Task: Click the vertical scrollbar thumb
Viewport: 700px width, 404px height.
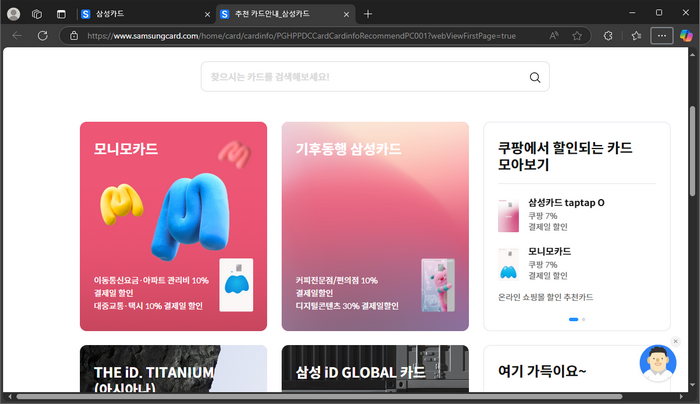Action: coord(692,151)
